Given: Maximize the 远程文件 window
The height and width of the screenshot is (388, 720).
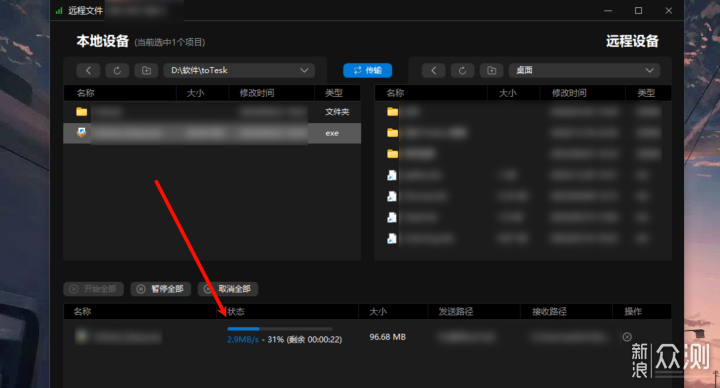Looking at the screenshot, I should tap(638, 11).
